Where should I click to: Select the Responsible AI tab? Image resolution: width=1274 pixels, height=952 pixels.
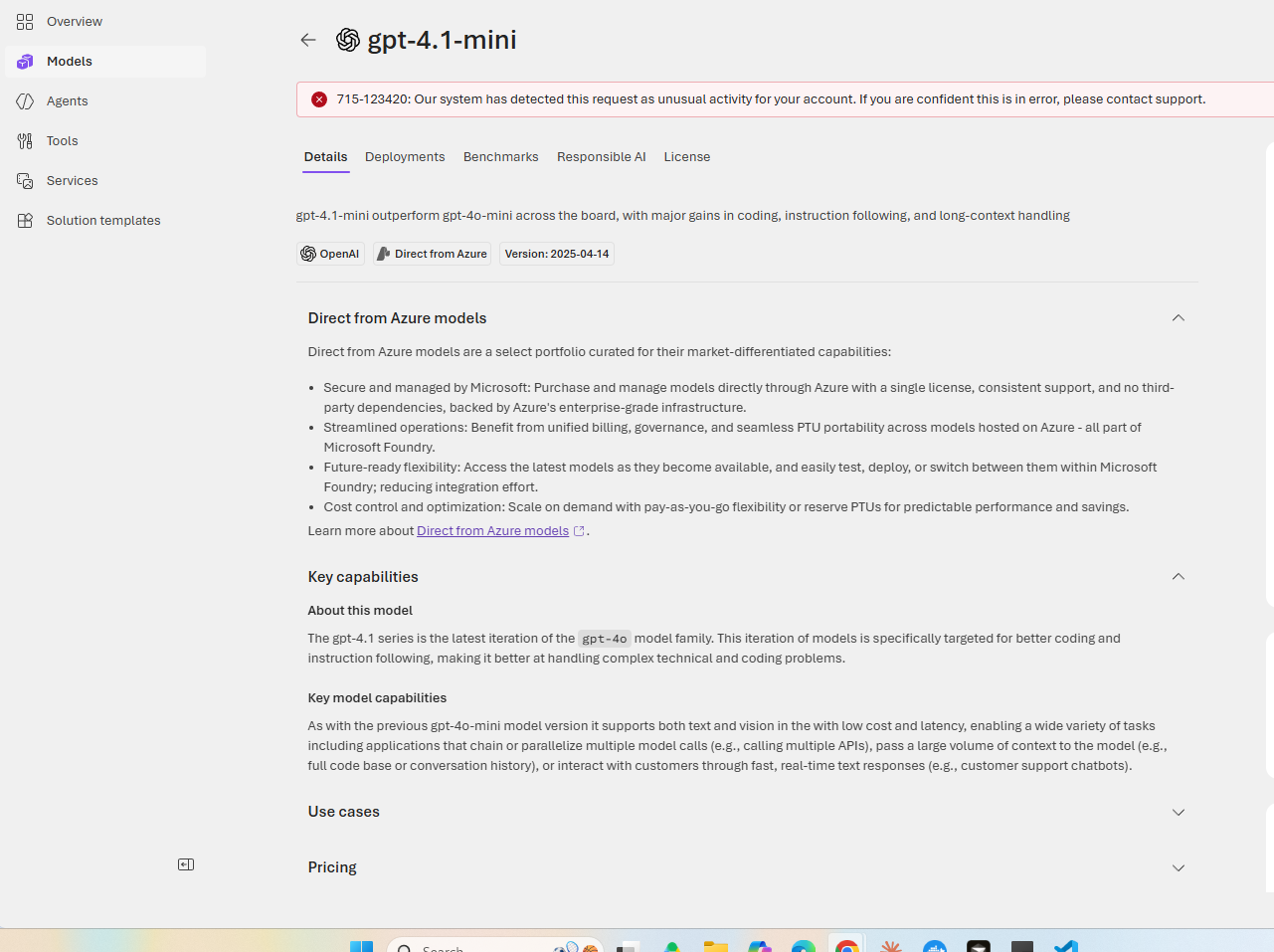(602, 157)
